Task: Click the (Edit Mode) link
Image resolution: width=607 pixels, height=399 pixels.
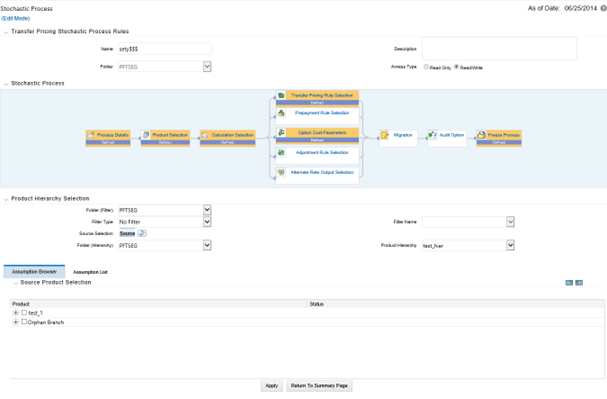Action: pyautogui.click(x=15, y=18)
